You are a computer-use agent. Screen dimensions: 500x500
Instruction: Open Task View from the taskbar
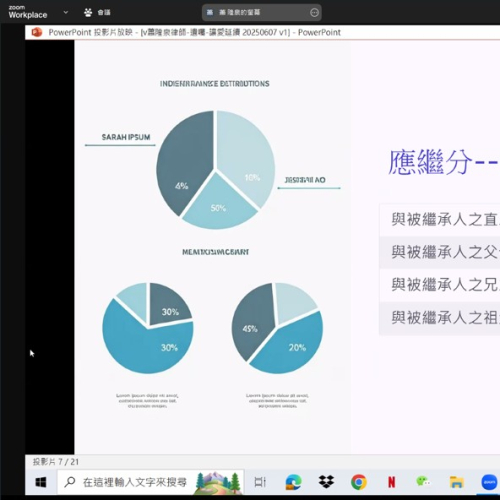pyautogui.click(x=260, y=482)
